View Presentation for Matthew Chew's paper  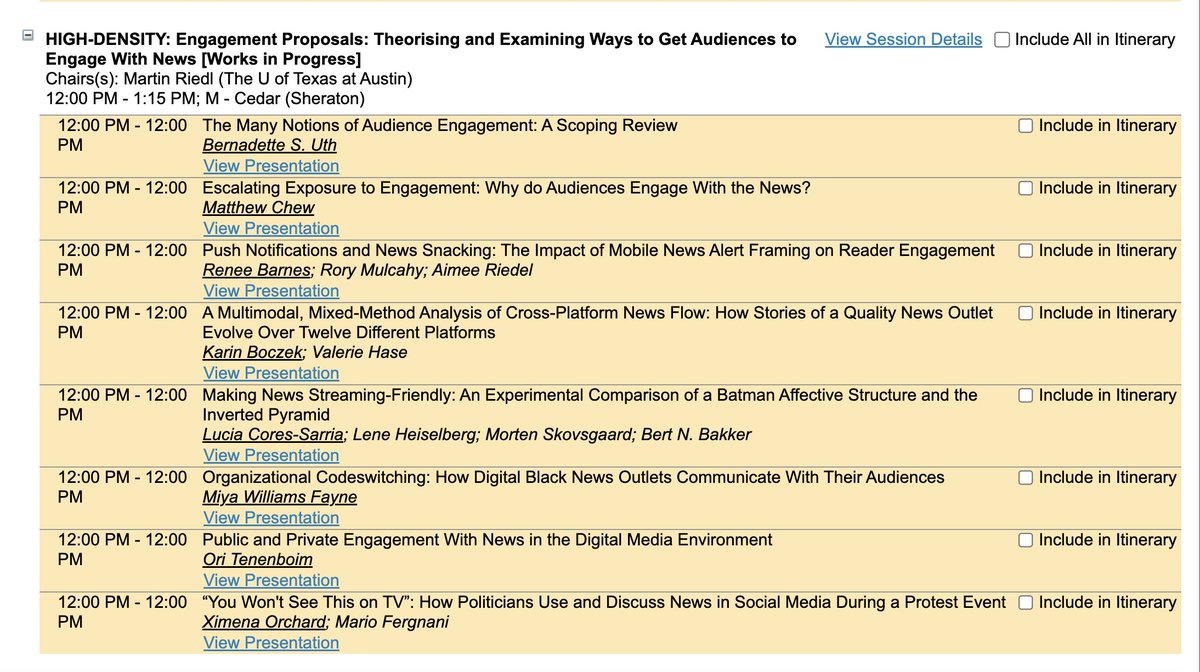click(271, 228)
